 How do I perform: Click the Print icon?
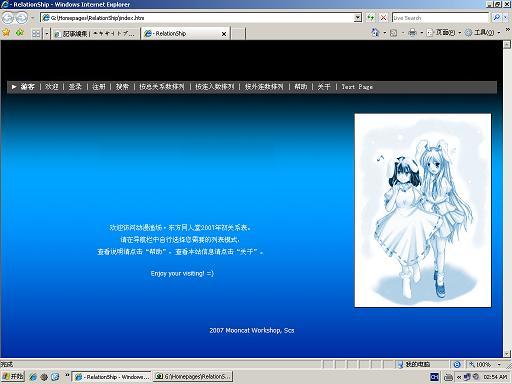413,32
